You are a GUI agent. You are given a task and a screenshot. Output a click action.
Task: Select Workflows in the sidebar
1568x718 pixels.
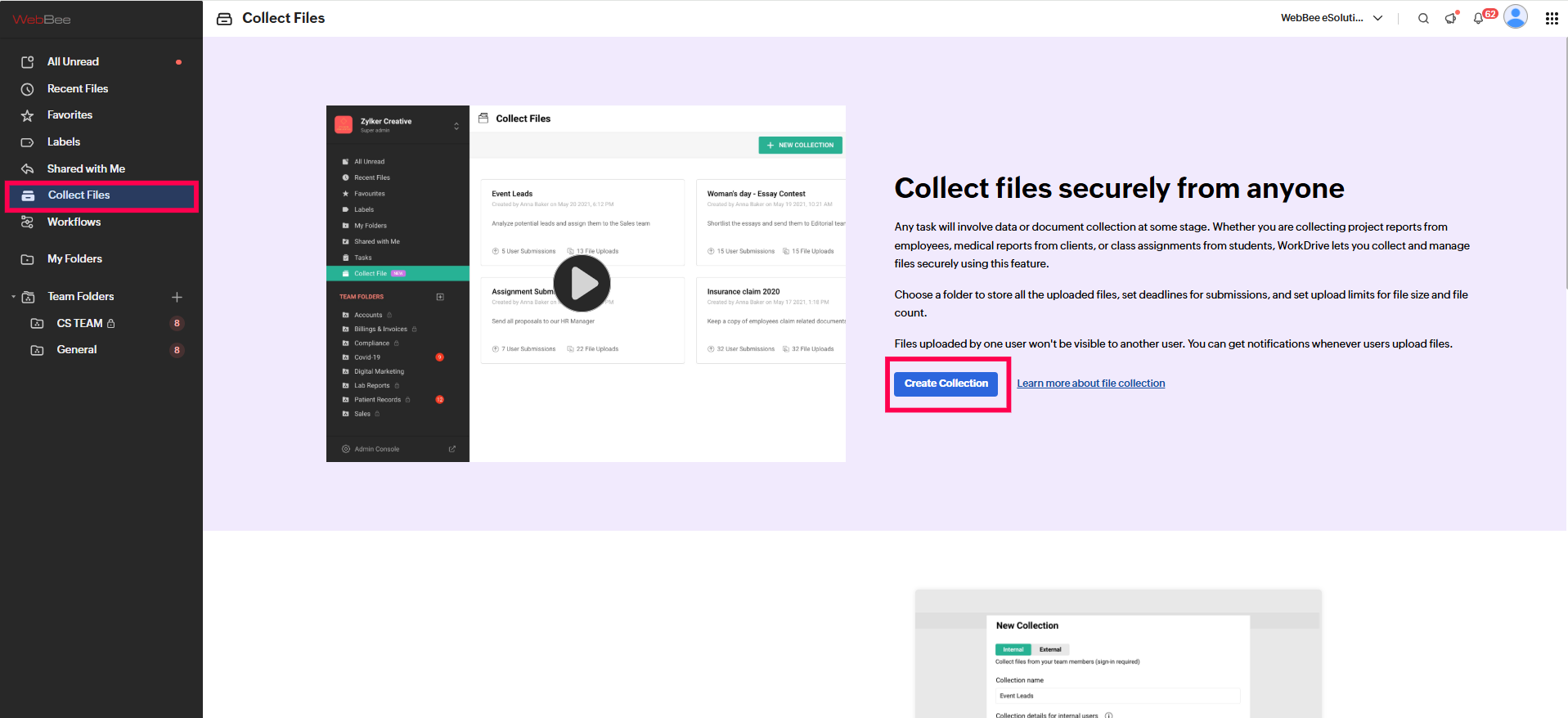74,222
